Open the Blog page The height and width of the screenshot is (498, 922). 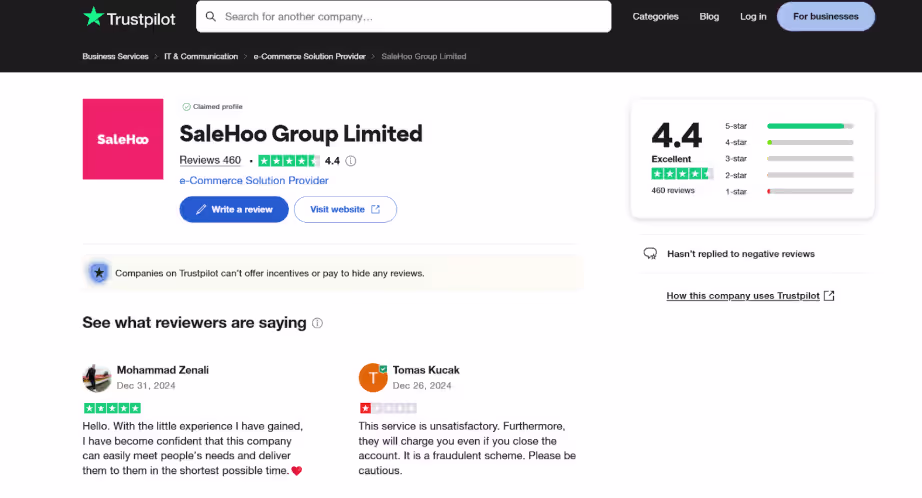coord(709,16)
